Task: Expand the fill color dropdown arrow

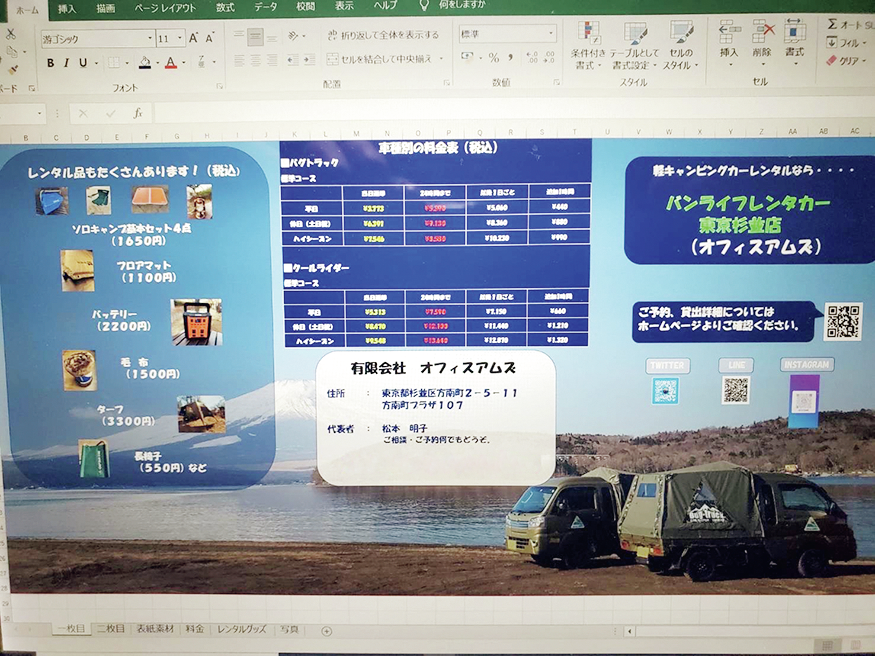Action: (157, 63)
